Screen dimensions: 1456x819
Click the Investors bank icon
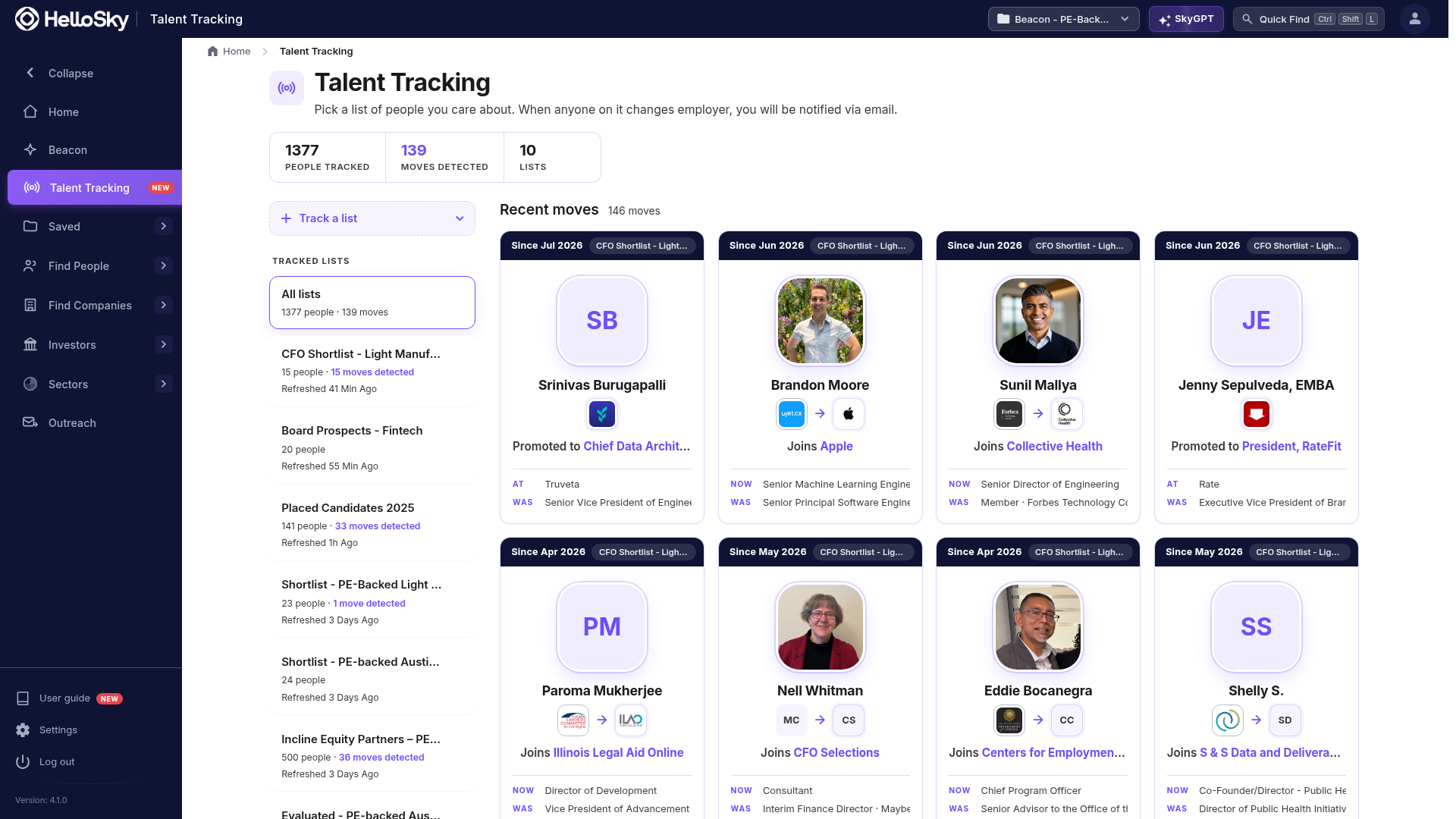(30, 344)
